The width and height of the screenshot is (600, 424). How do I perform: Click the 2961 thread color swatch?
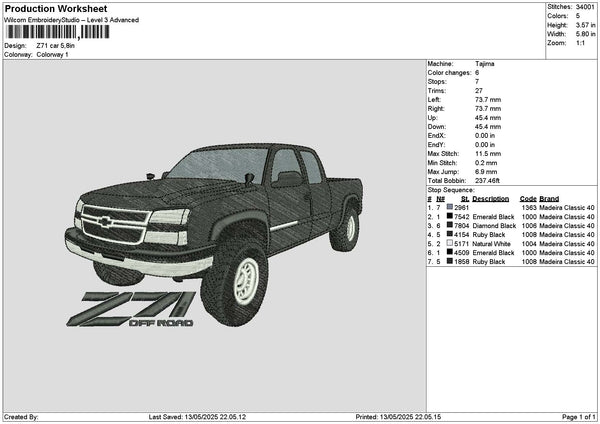[x=450, y=207]
